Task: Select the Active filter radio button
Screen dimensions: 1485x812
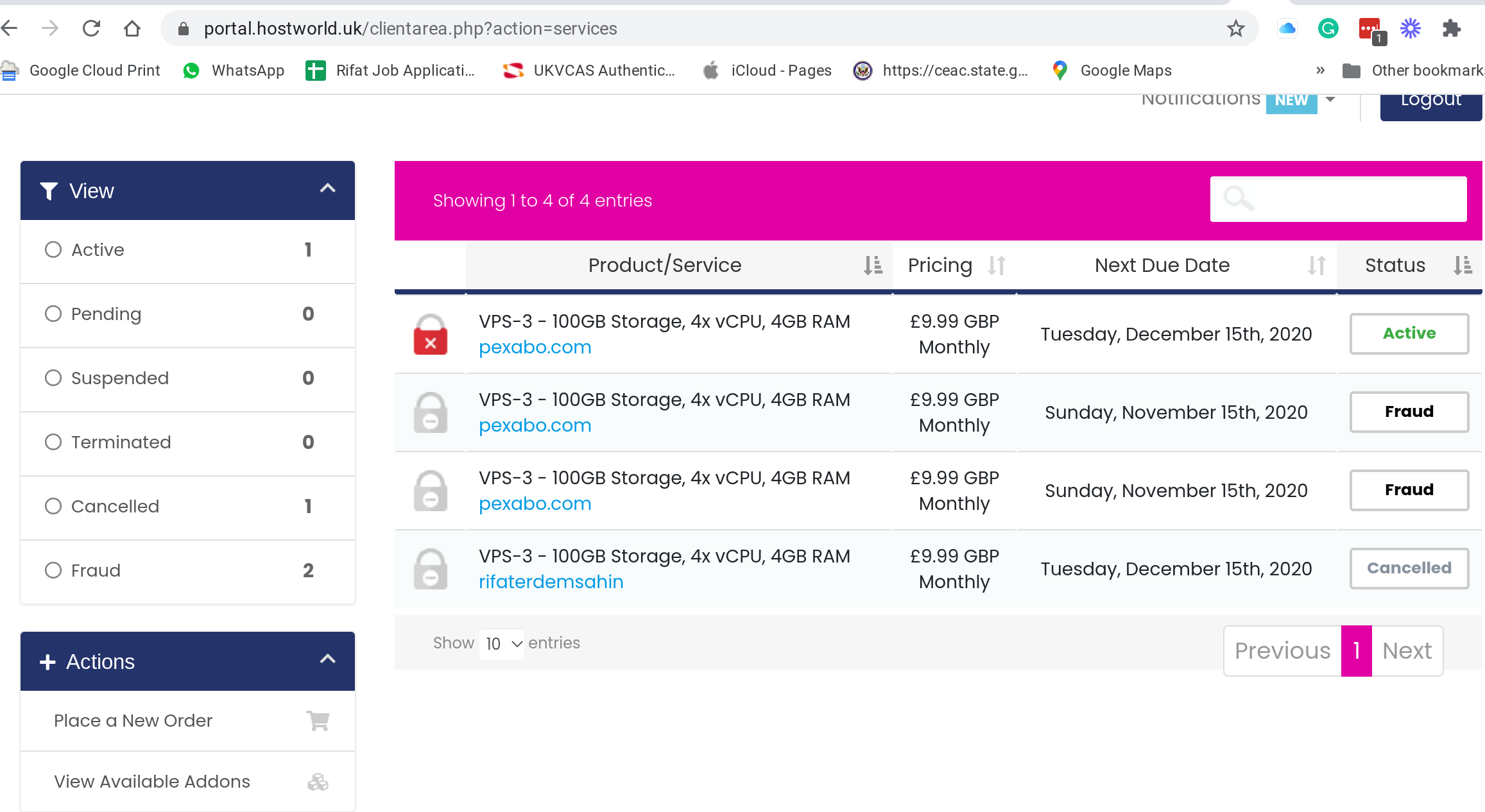Action: [53, 250]
